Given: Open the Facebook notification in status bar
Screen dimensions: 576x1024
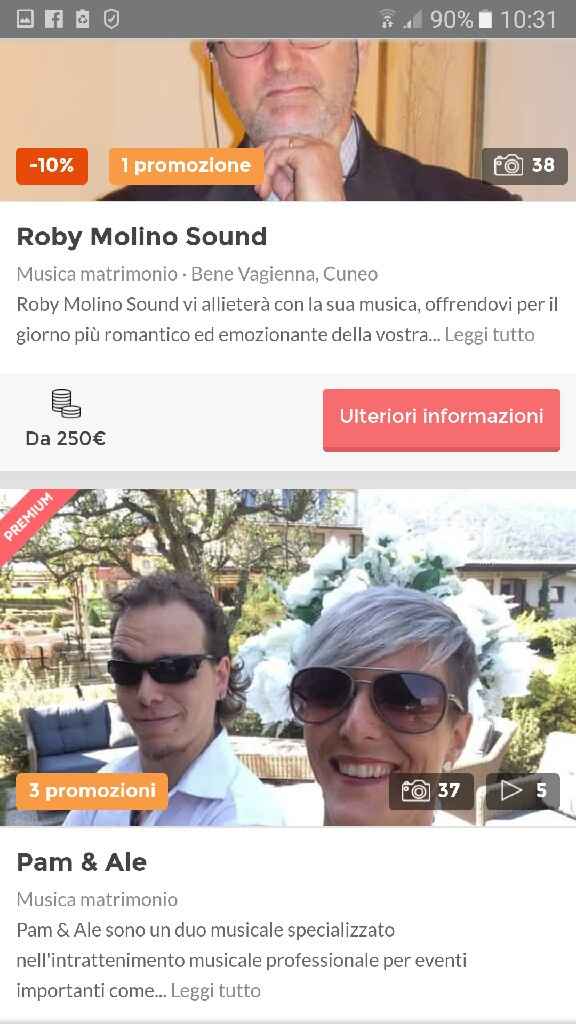Looking at the screenshot, I should pyautogui.click(x=54, y=20).
